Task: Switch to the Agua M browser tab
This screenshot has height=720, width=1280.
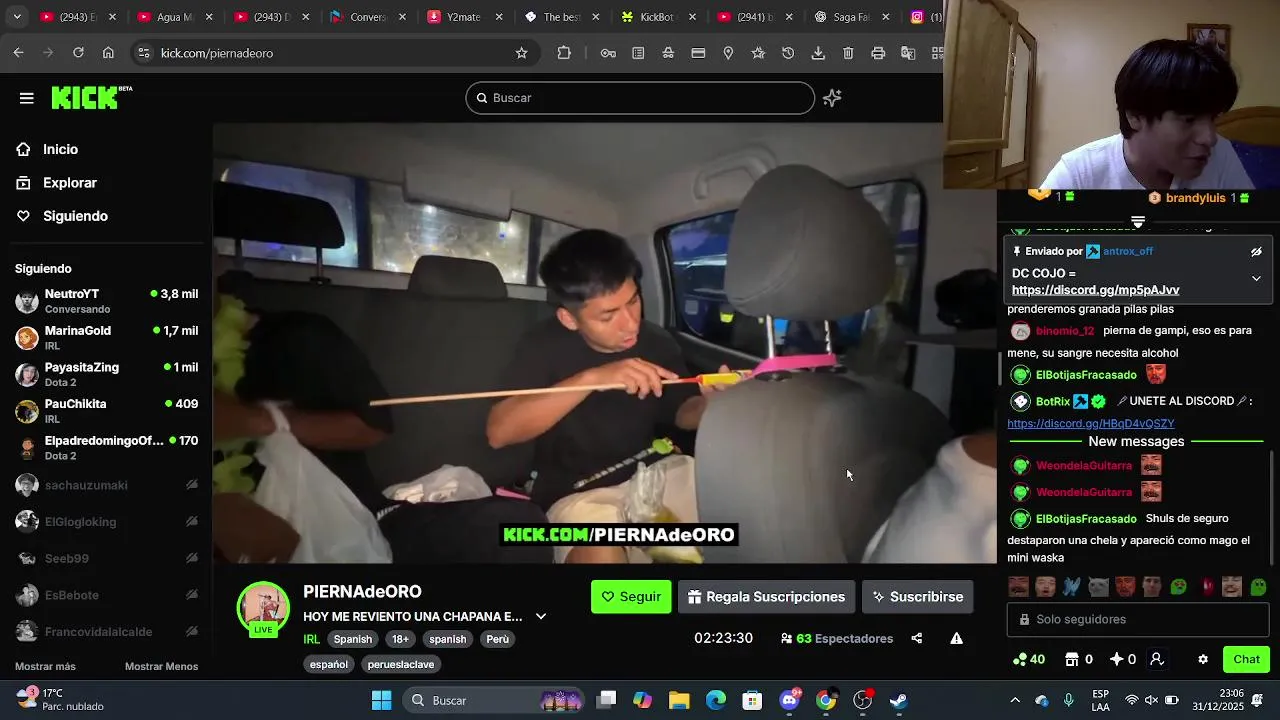Action: tap(173, 17)
